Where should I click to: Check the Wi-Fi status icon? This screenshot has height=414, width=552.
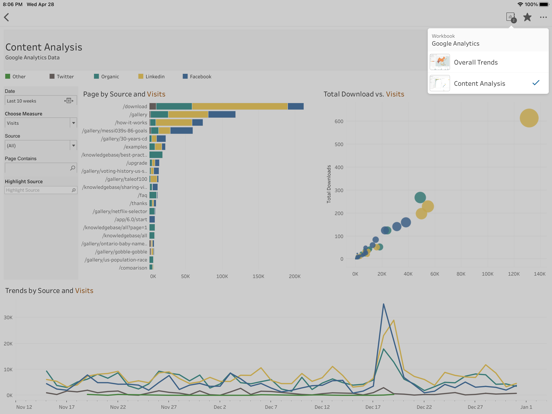pyautogui.click(x=520, y=4)
